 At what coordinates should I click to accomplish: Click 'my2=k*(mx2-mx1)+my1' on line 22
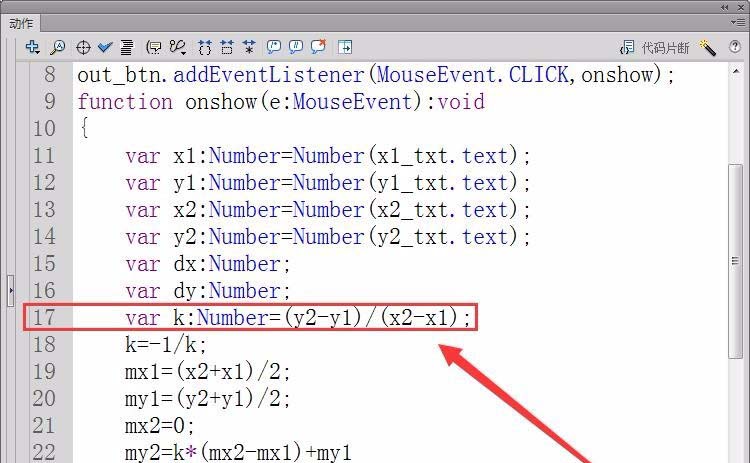238,452
